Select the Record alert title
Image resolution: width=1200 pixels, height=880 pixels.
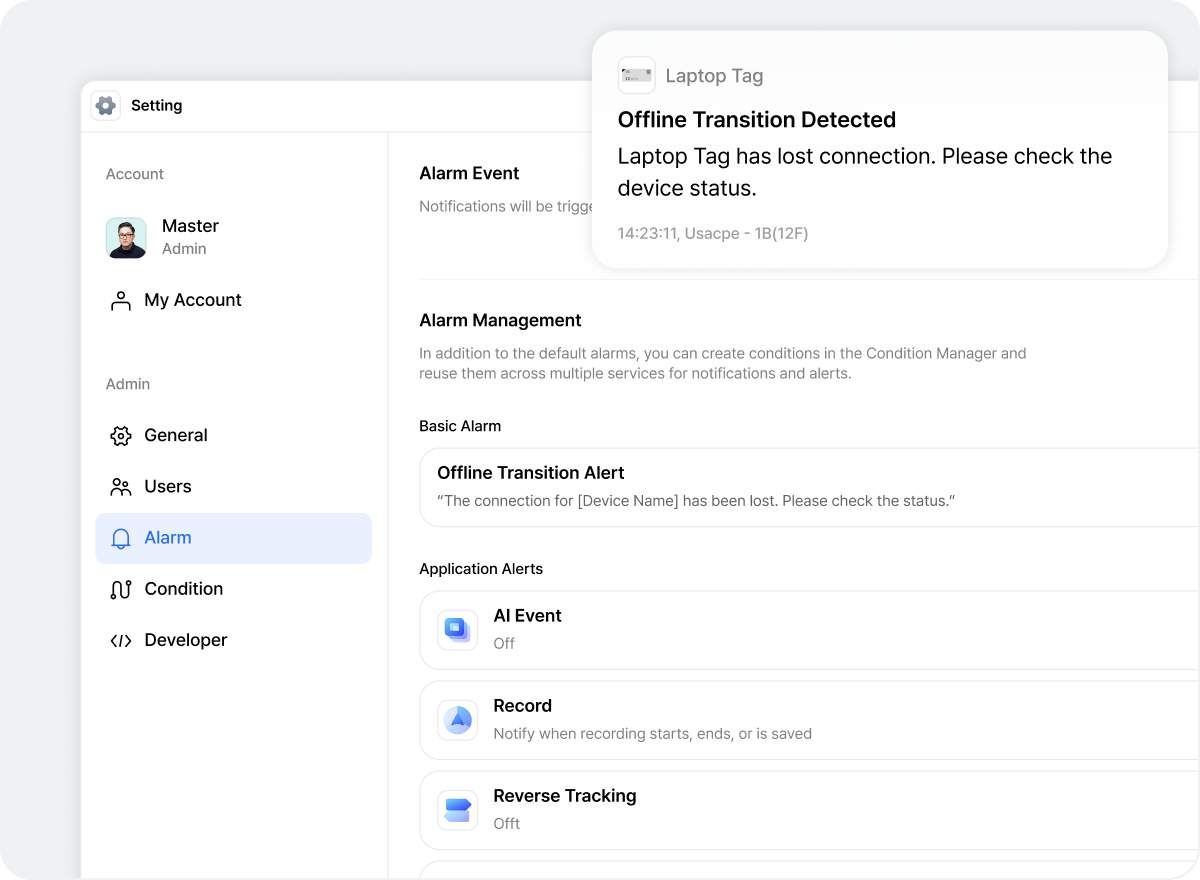(x=522, y=706)
